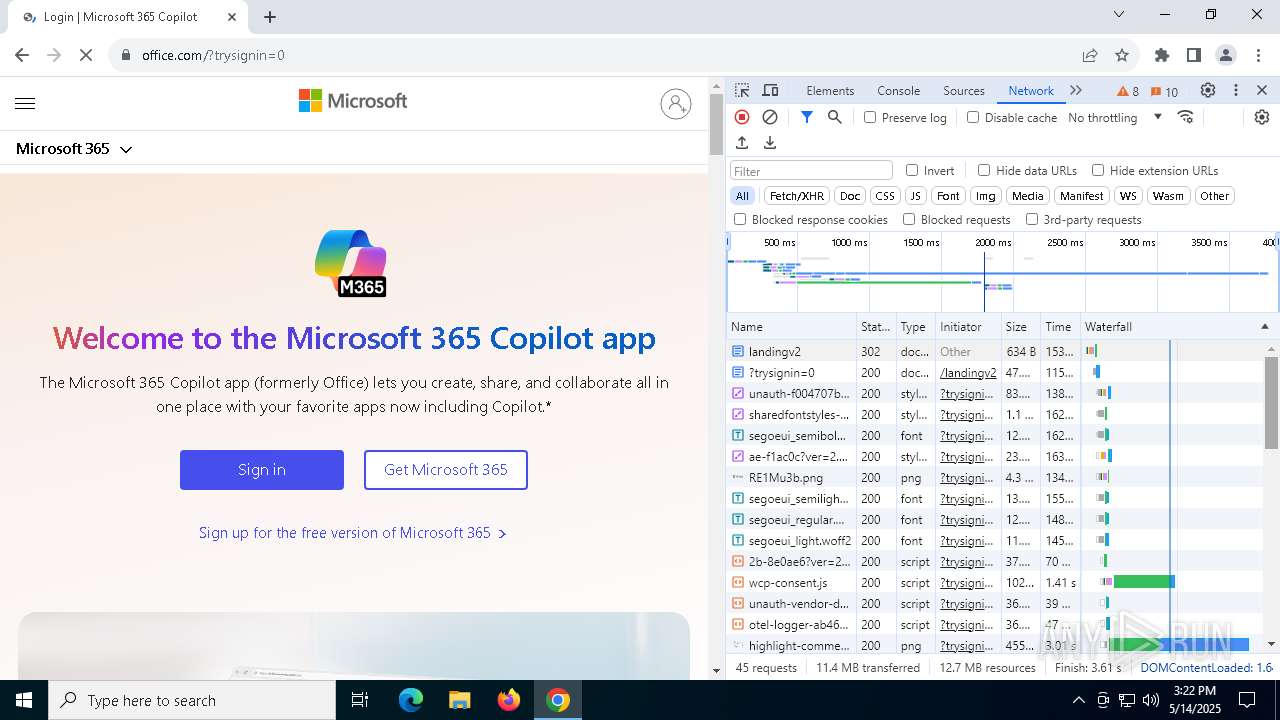1280x720 pixels.
Task: Open free Microsoft 365 sign up link
Action: [x=352, y=533]
